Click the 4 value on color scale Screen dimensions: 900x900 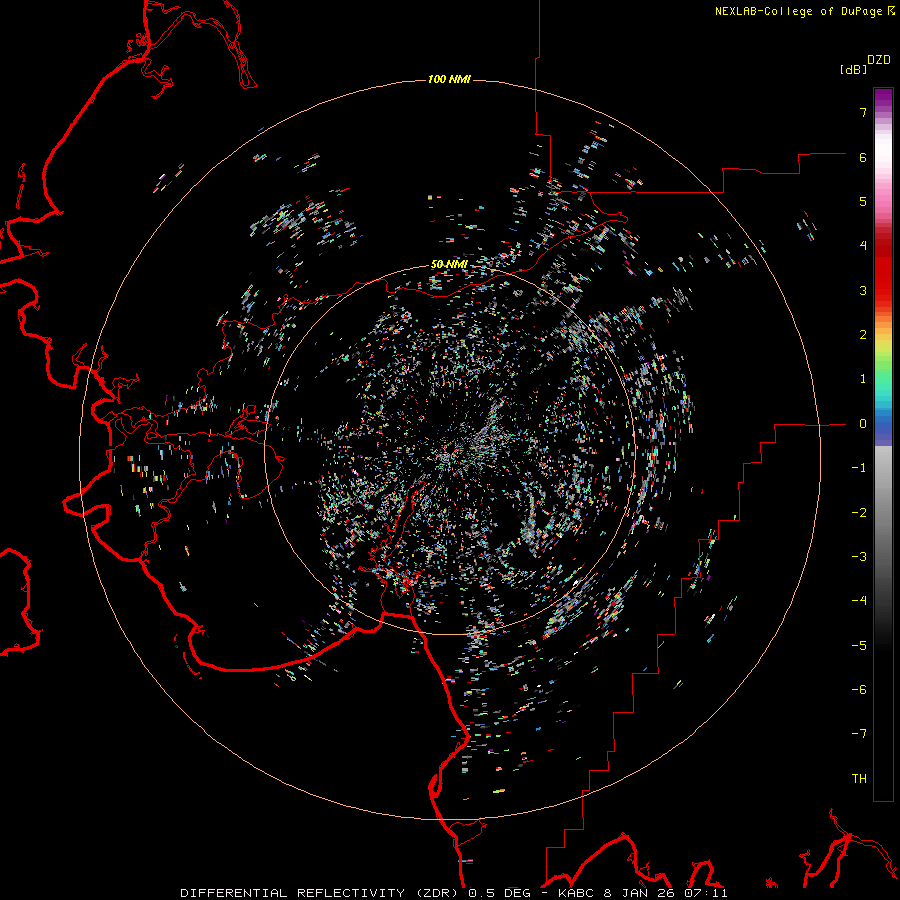pyautogui.click(x=863, y=246)
